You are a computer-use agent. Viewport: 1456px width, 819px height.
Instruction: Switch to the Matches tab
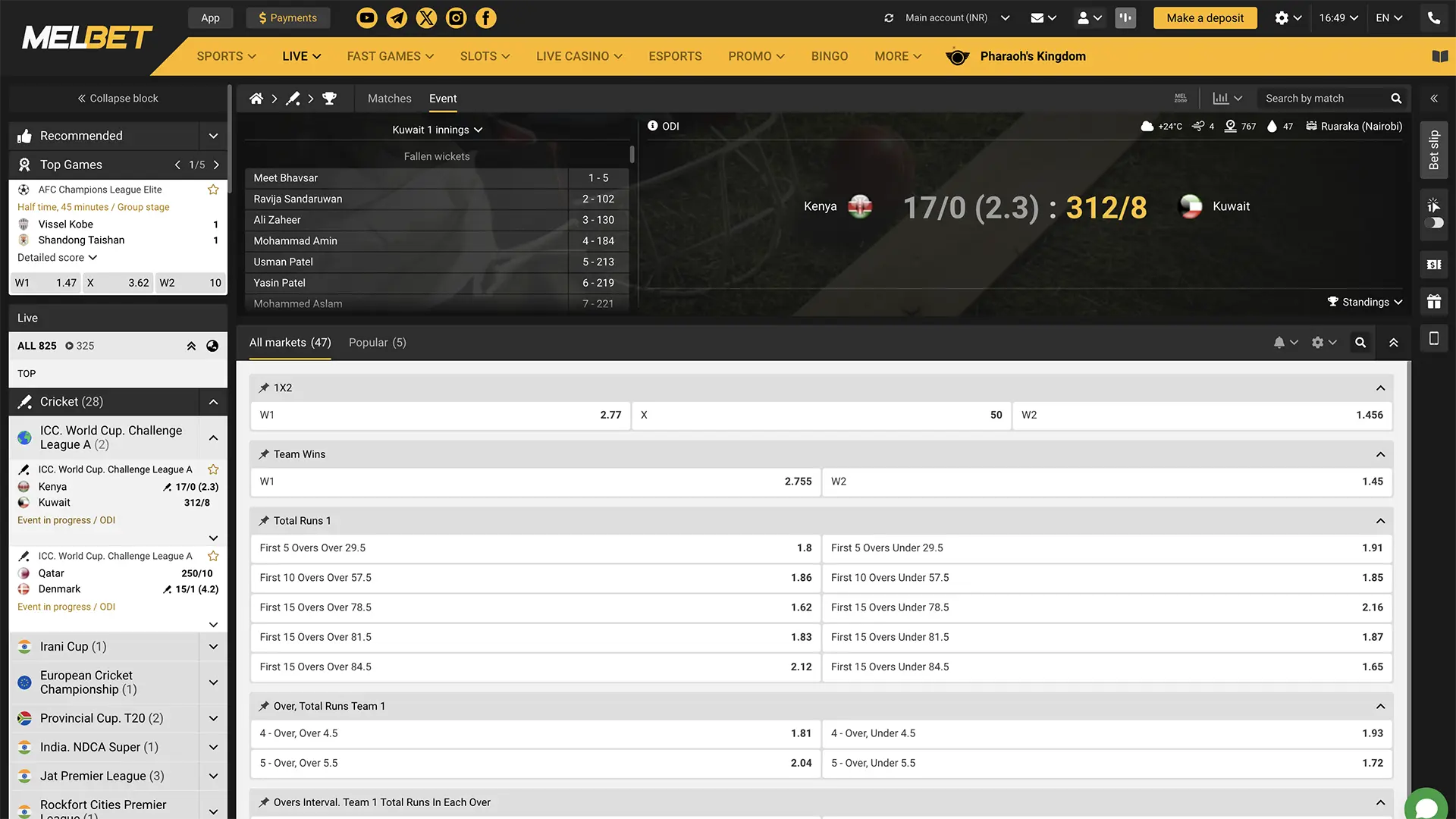point(389,98)
